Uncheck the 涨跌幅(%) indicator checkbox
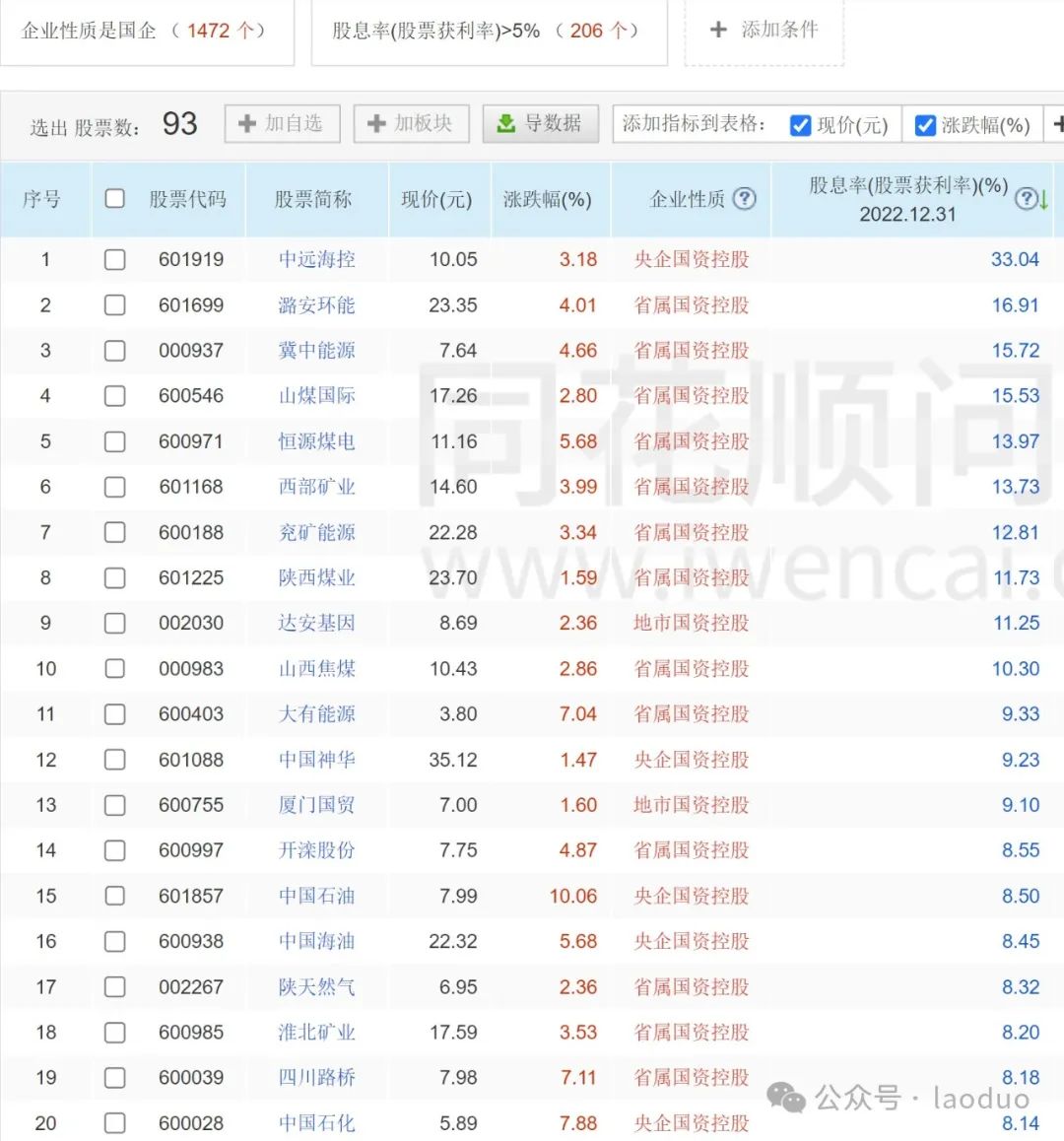This screenshot has width=1064, height=1141. 925,125
